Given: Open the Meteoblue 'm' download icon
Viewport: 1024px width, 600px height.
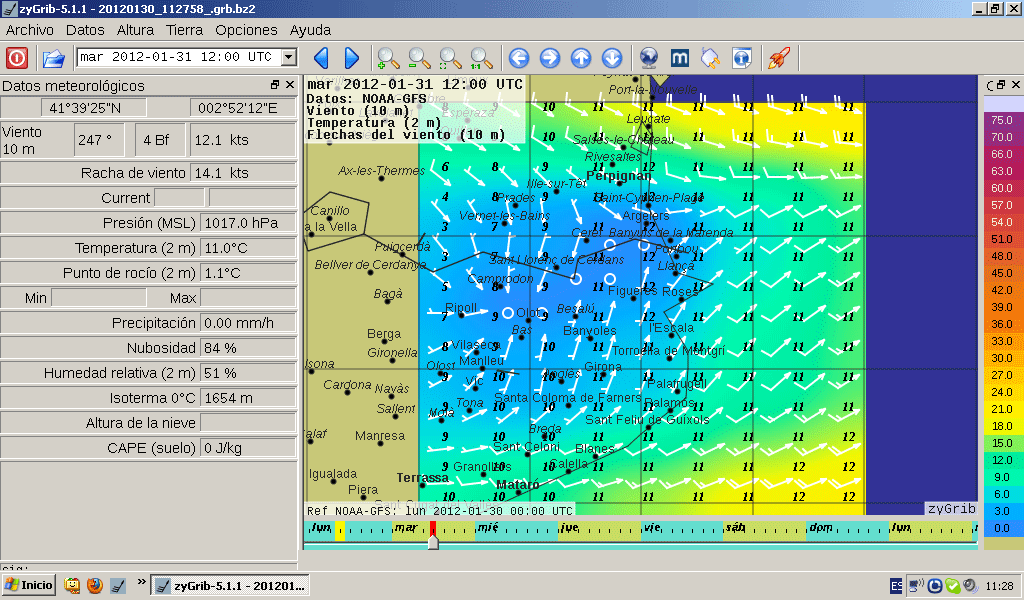Looking at the screenshot, I should click(x=680, y=58).
